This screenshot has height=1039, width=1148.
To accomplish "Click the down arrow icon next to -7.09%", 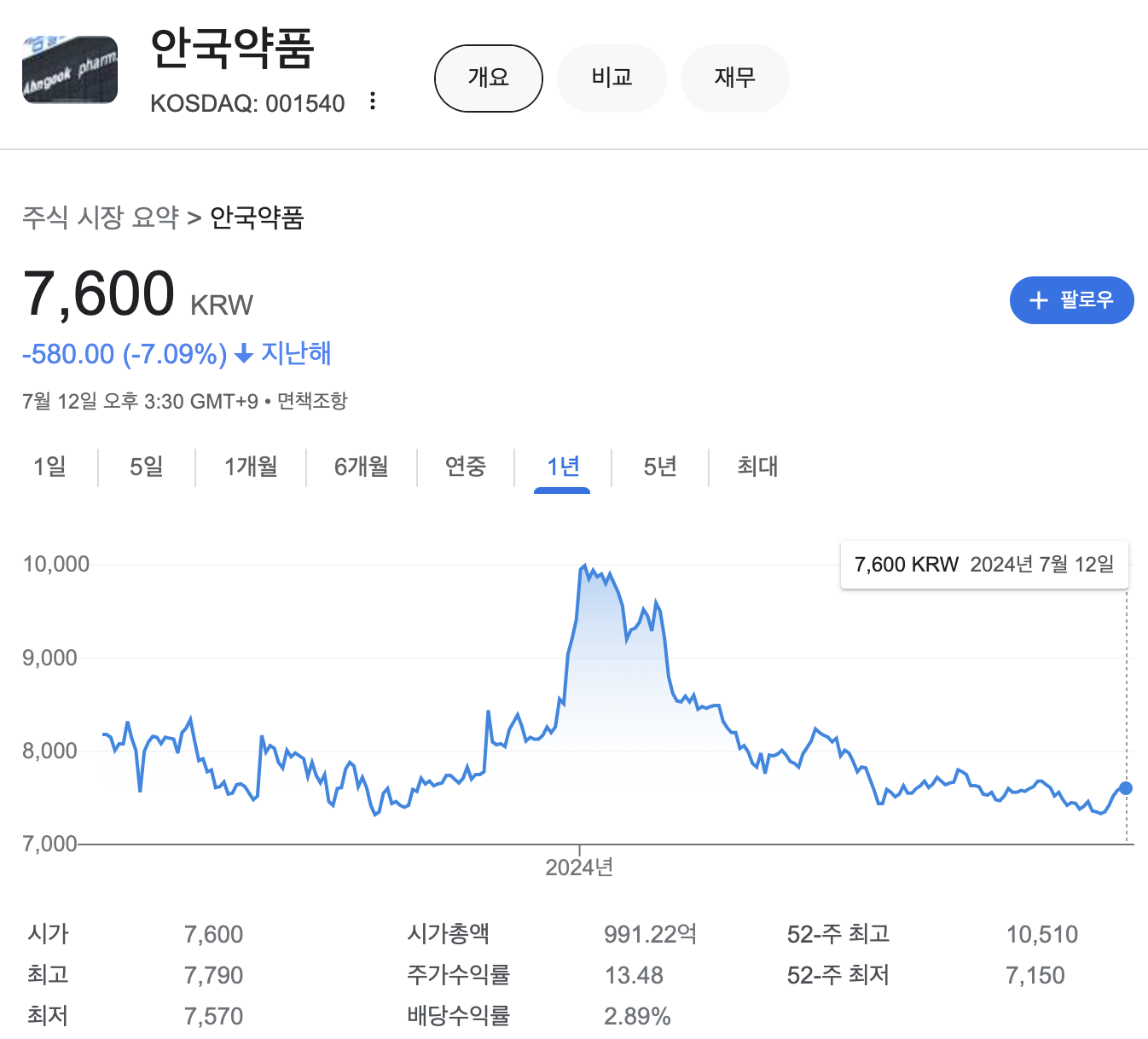I will 244,353.
